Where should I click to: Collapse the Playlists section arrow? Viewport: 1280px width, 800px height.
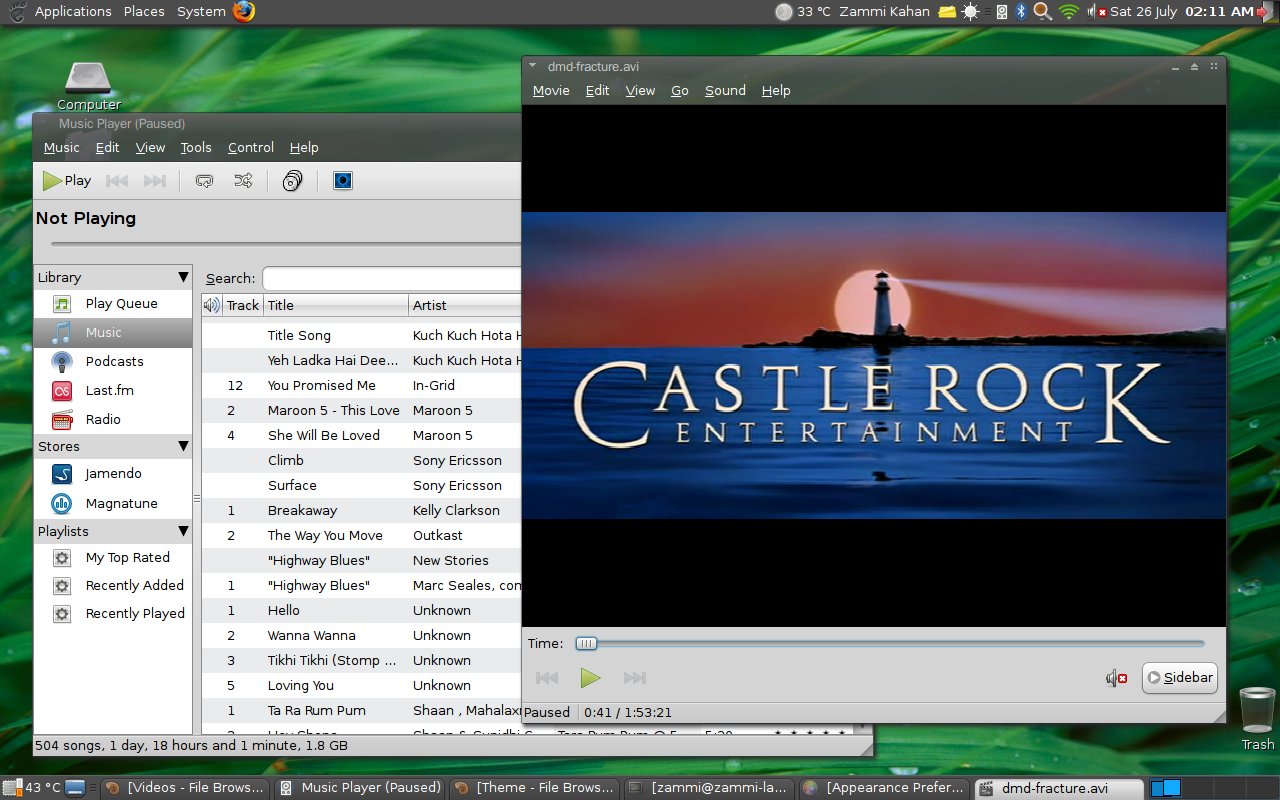tap(183, 531)
